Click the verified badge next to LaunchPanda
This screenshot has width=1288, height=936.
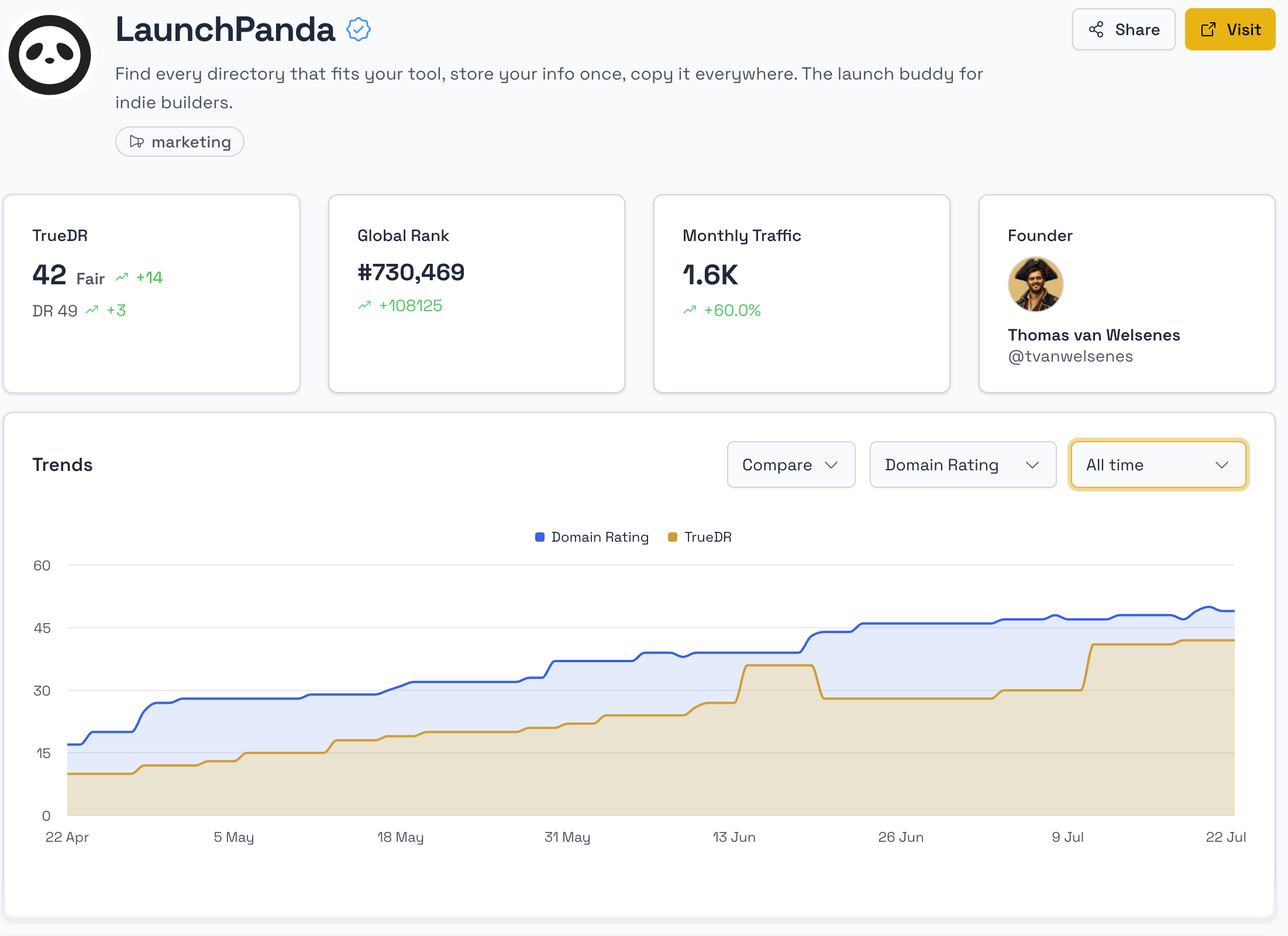tap(358, 29)
